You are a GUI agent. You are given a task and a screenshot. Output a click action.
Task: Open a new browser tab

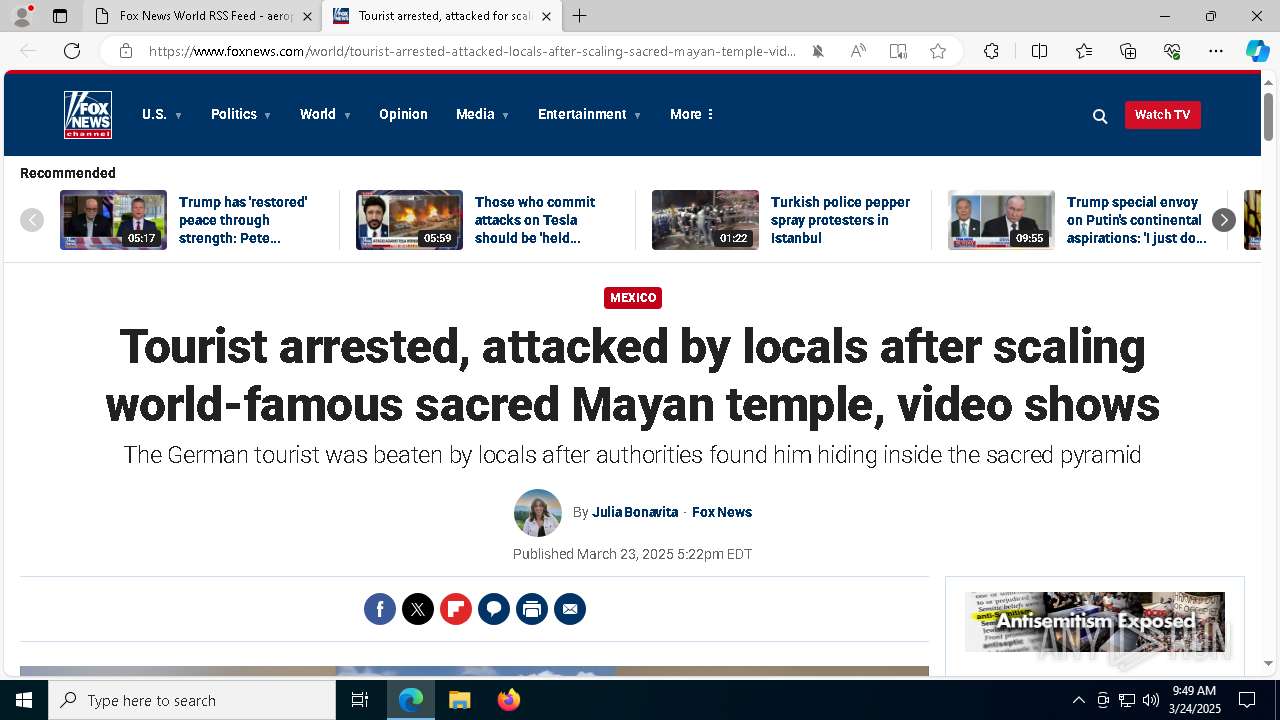tap(580, 16)
